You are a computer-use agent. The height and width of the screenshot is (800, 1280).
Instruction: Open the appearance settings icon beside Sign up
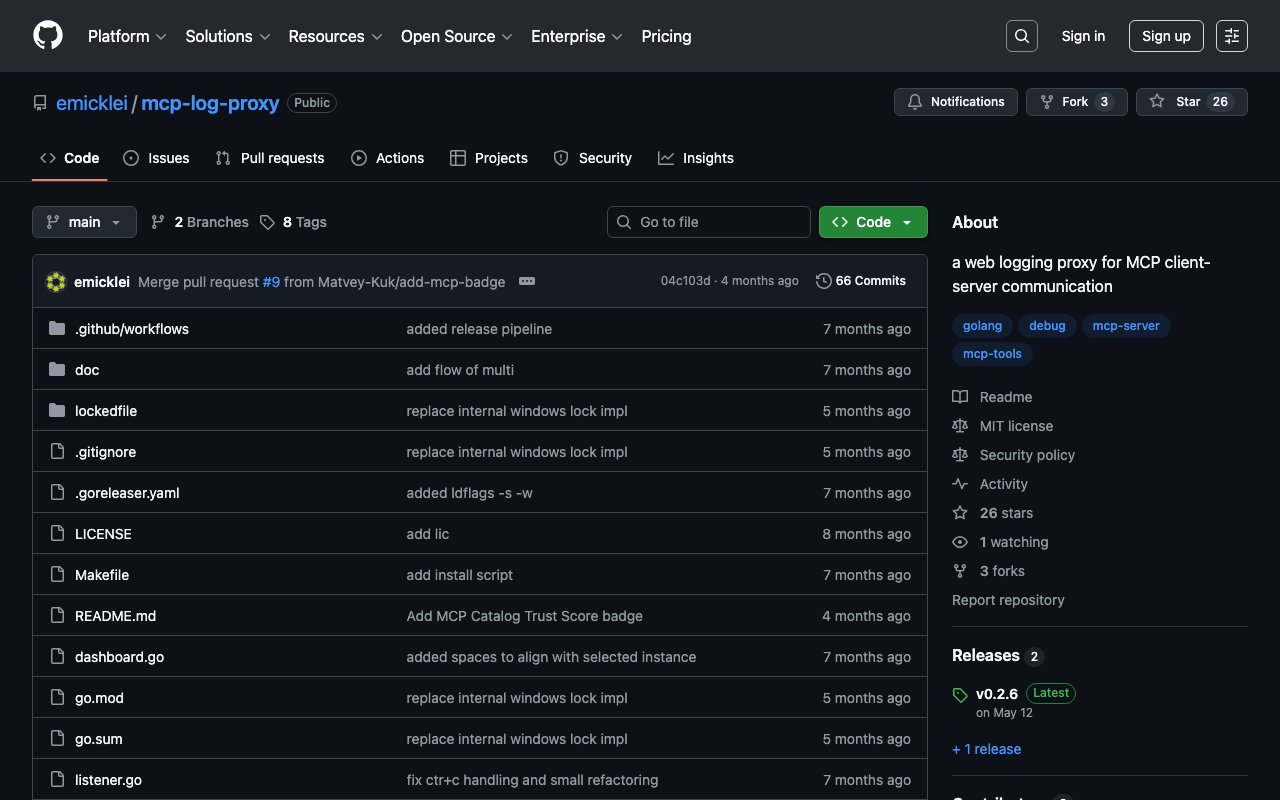[x=1231, y=36]
